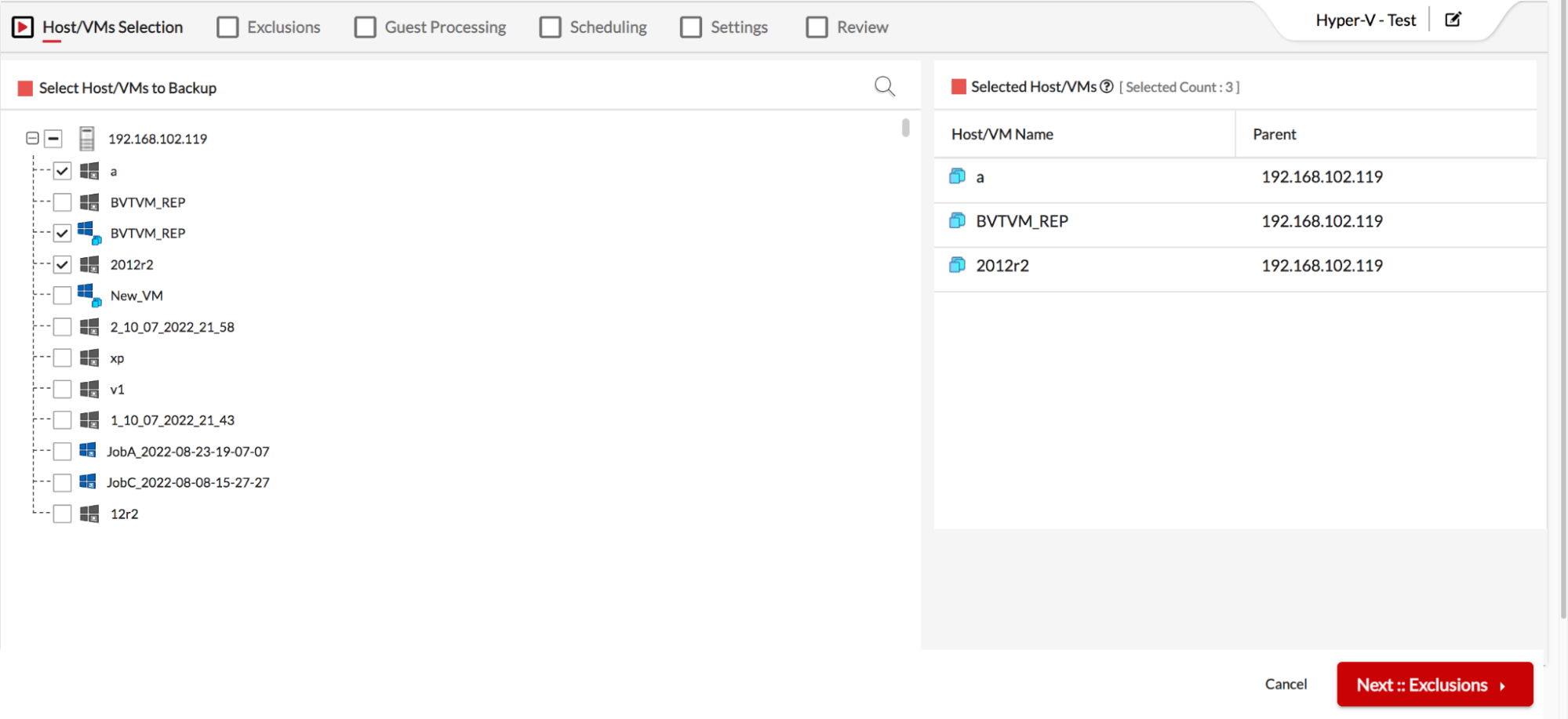The width and height of the screenshot is (1568, 719).
Task: Click the cube icon beside 2012r2 in selected list
Action: pyautogui.click(x=957, y=266)
